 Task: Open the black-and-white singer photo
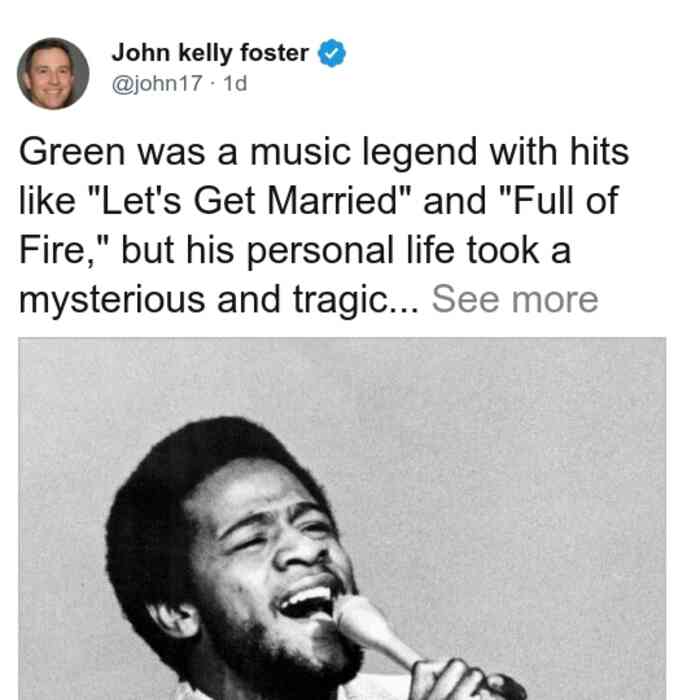(x=342, y=518)
